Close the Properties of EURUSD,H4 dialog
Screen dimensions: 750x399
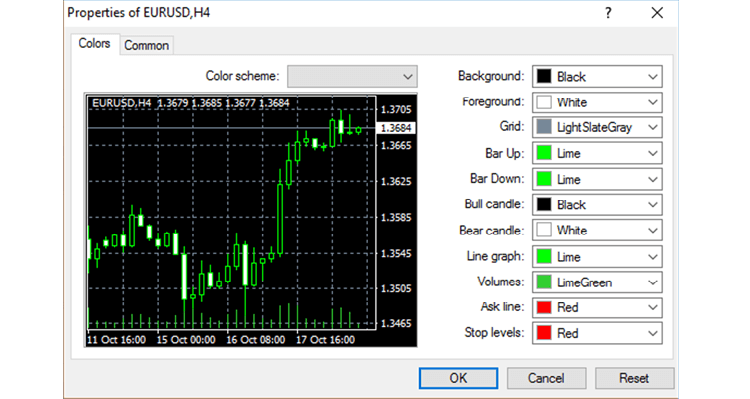657,13
